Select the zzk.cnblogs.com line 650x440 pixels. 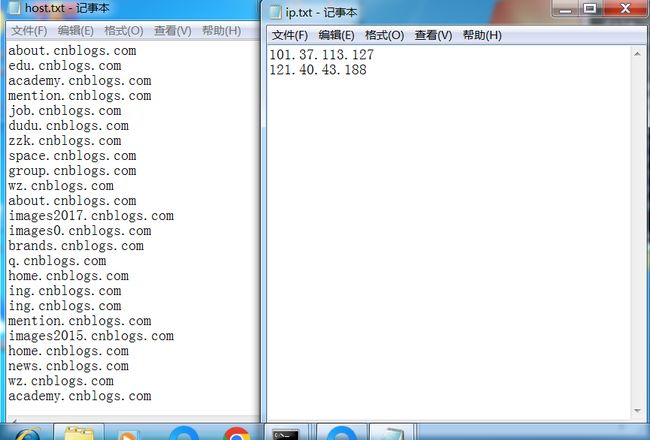[65, 141]
